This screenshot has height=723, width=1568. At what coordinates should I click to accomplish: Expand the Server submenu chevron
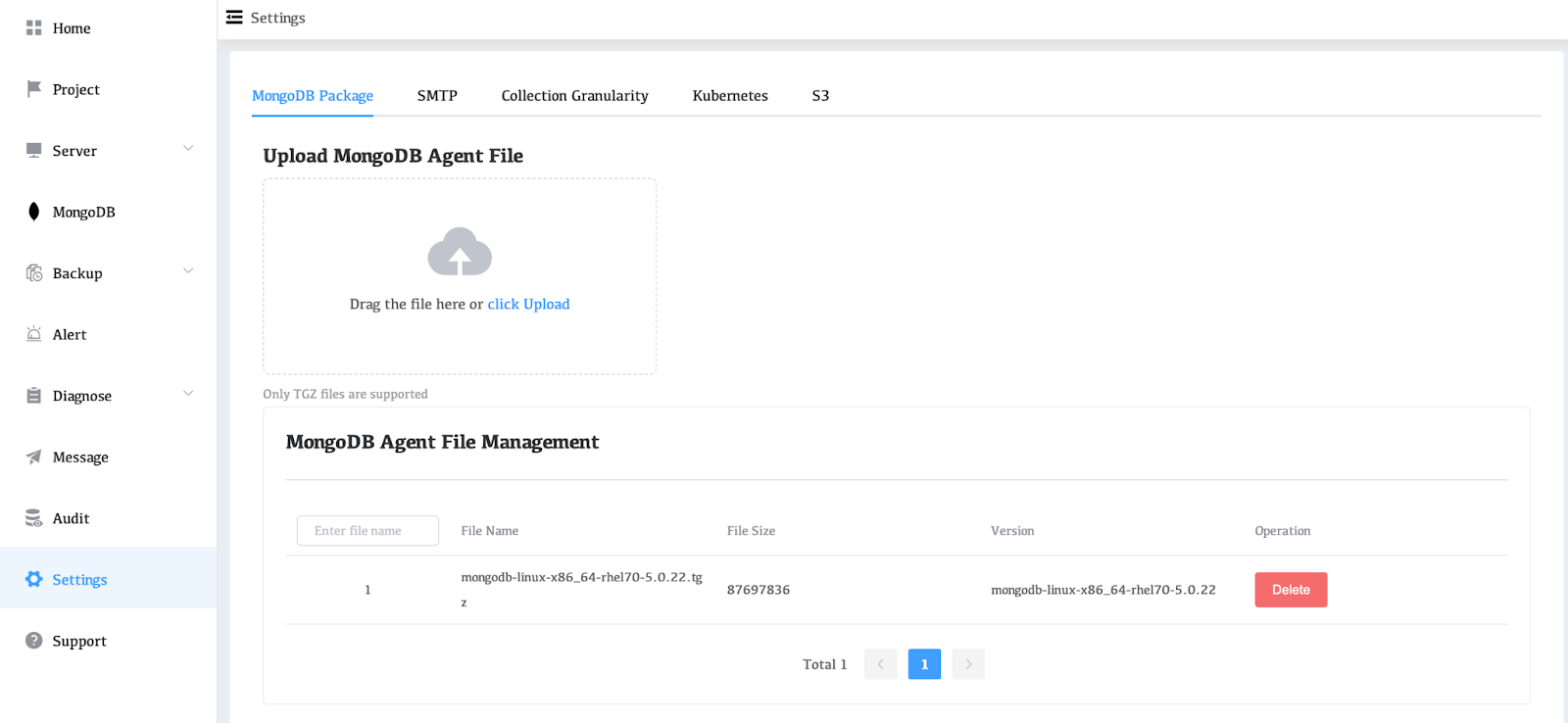tap(188, 149)
